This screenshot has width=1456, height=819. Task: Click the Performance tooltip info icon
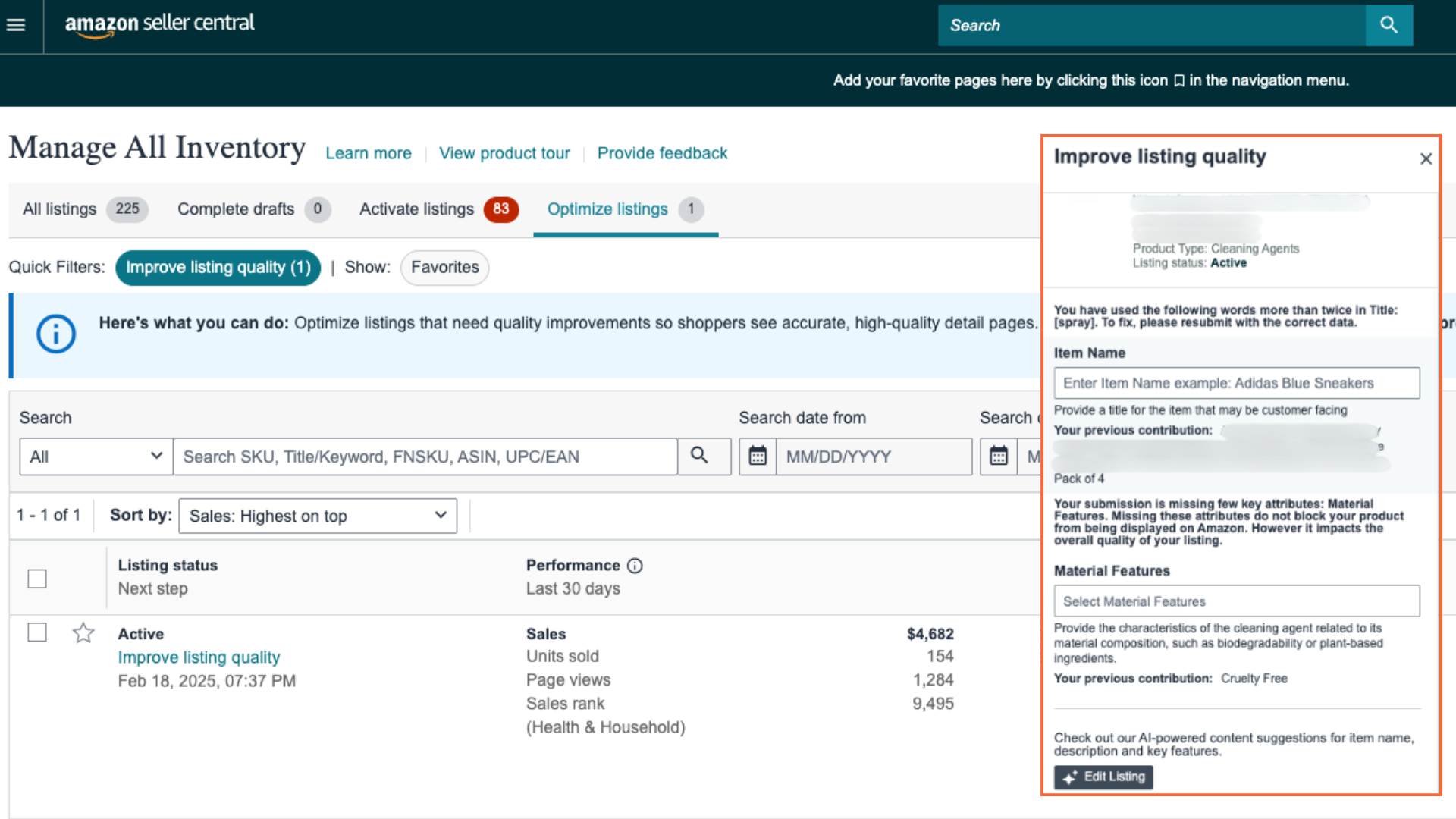click(635, 566)
